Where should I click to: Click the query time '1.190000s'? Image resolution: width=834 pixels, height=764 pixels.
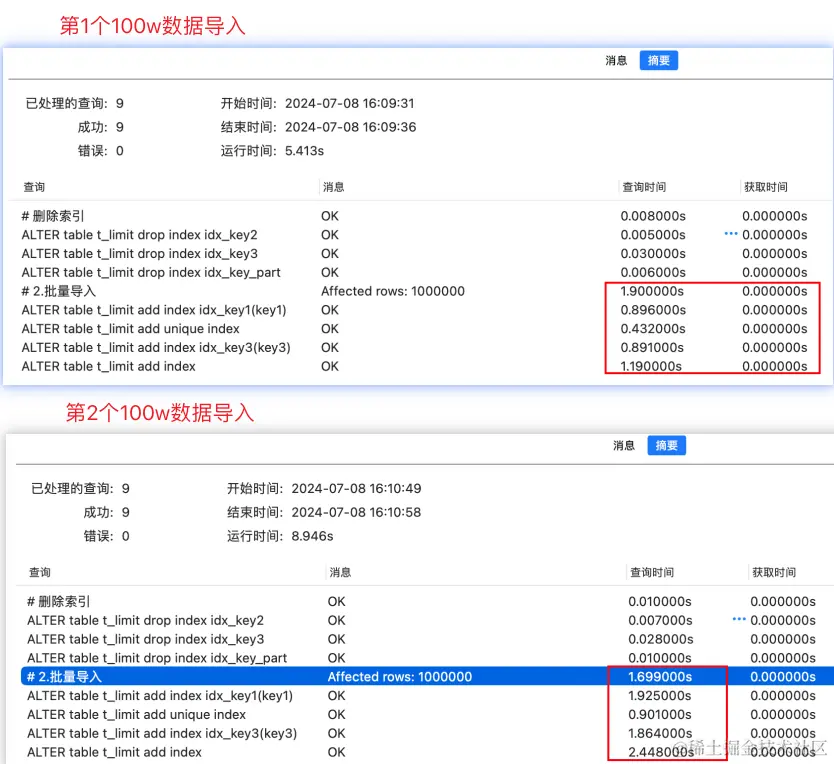click(651, 366)
